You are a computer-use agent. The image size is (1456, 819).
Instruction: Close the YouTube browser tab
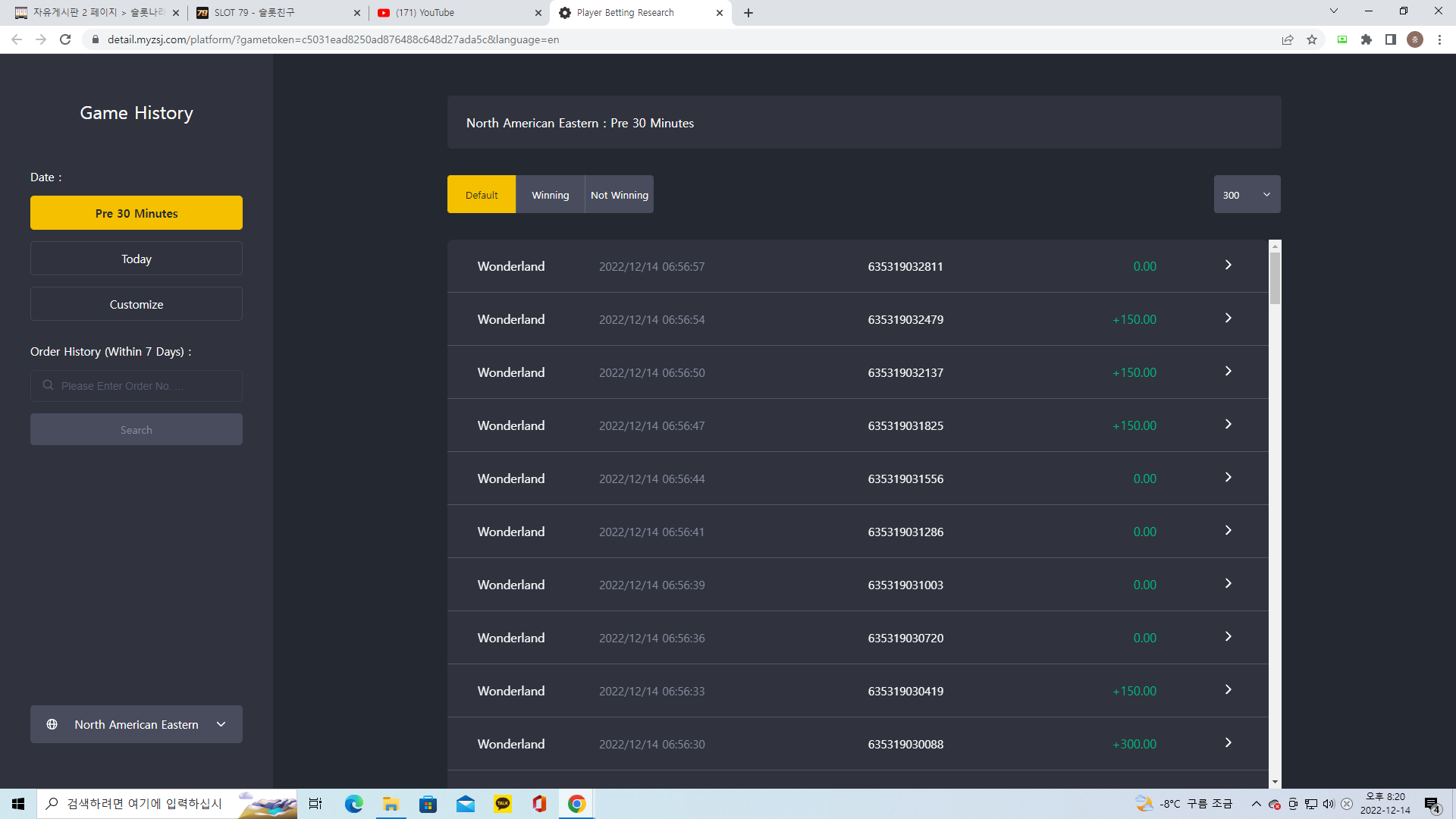[x=538, y=13]
